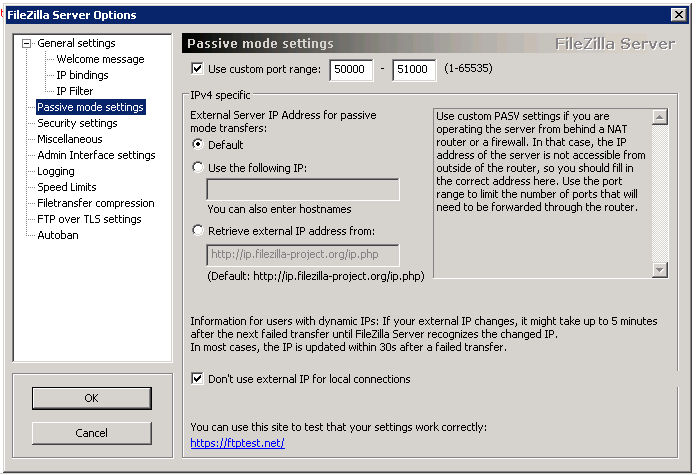Select the Default external IP radio button
Screen dimensions: 697x475
click(x=198, y=144)
